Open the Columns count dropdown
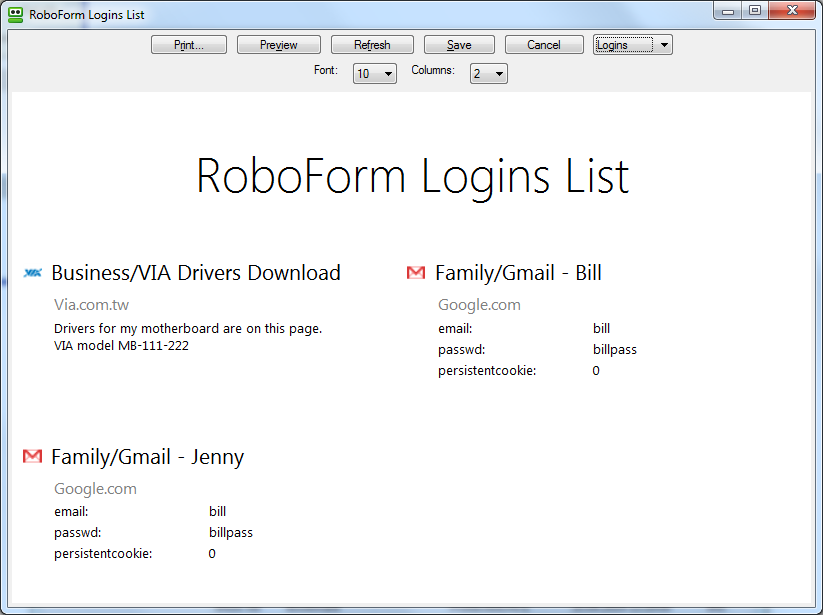This screenshot has width=823, height=615. coord(489,73)
